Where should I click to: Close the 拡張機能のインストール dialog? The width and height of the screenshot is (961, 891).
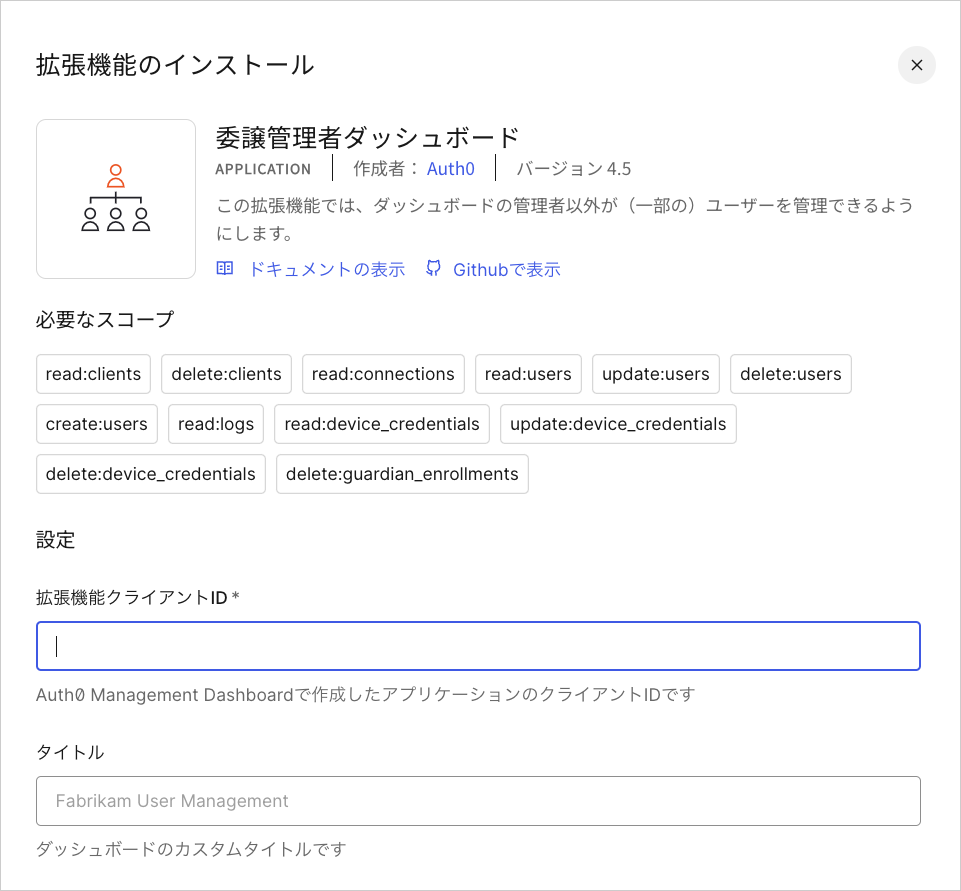tap(917, 65)
